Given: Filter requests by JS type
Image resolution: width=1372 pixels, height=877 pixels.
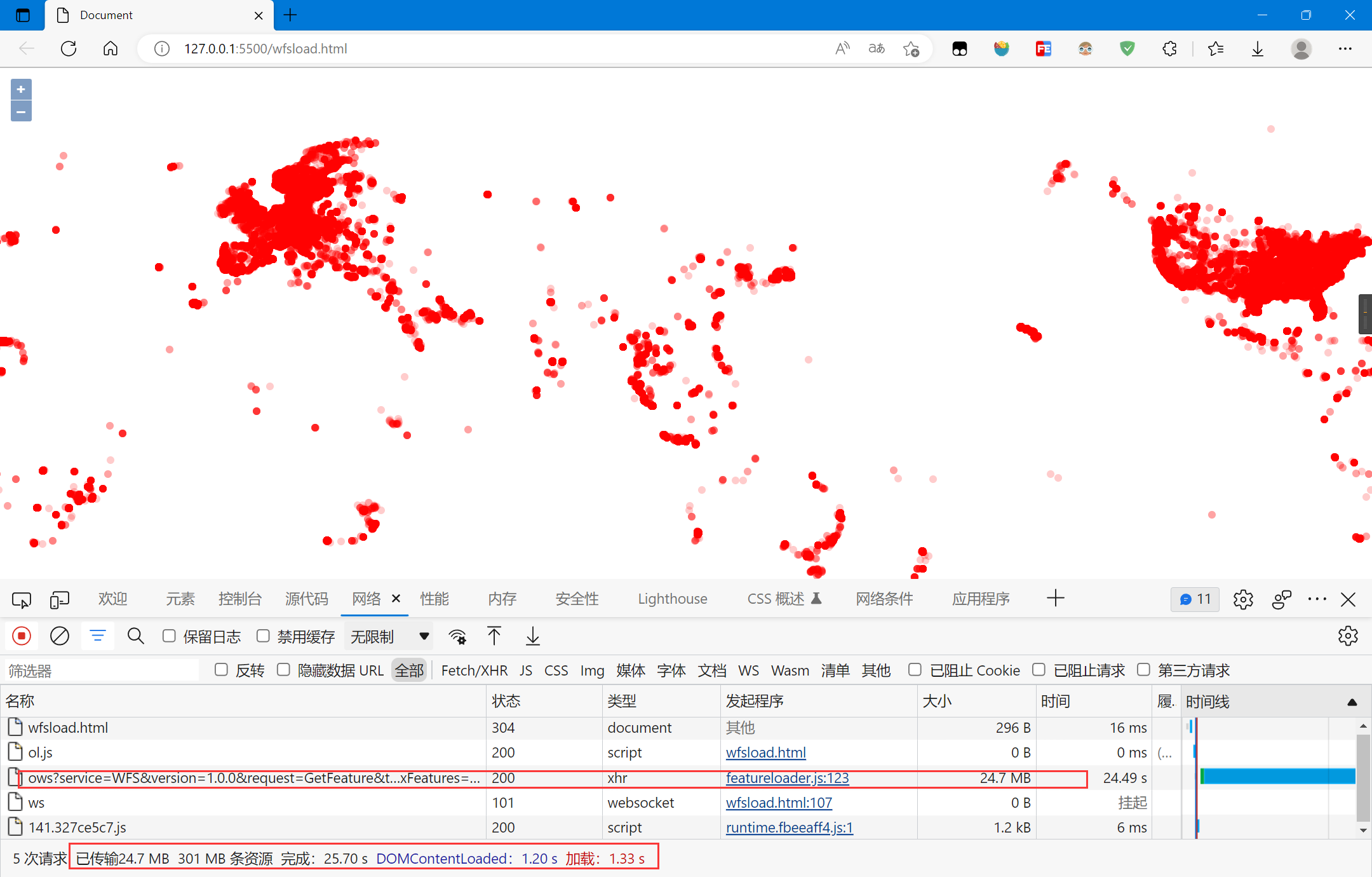Looking at the screenshot, I should pyautogui.click(x=526, y=670).
